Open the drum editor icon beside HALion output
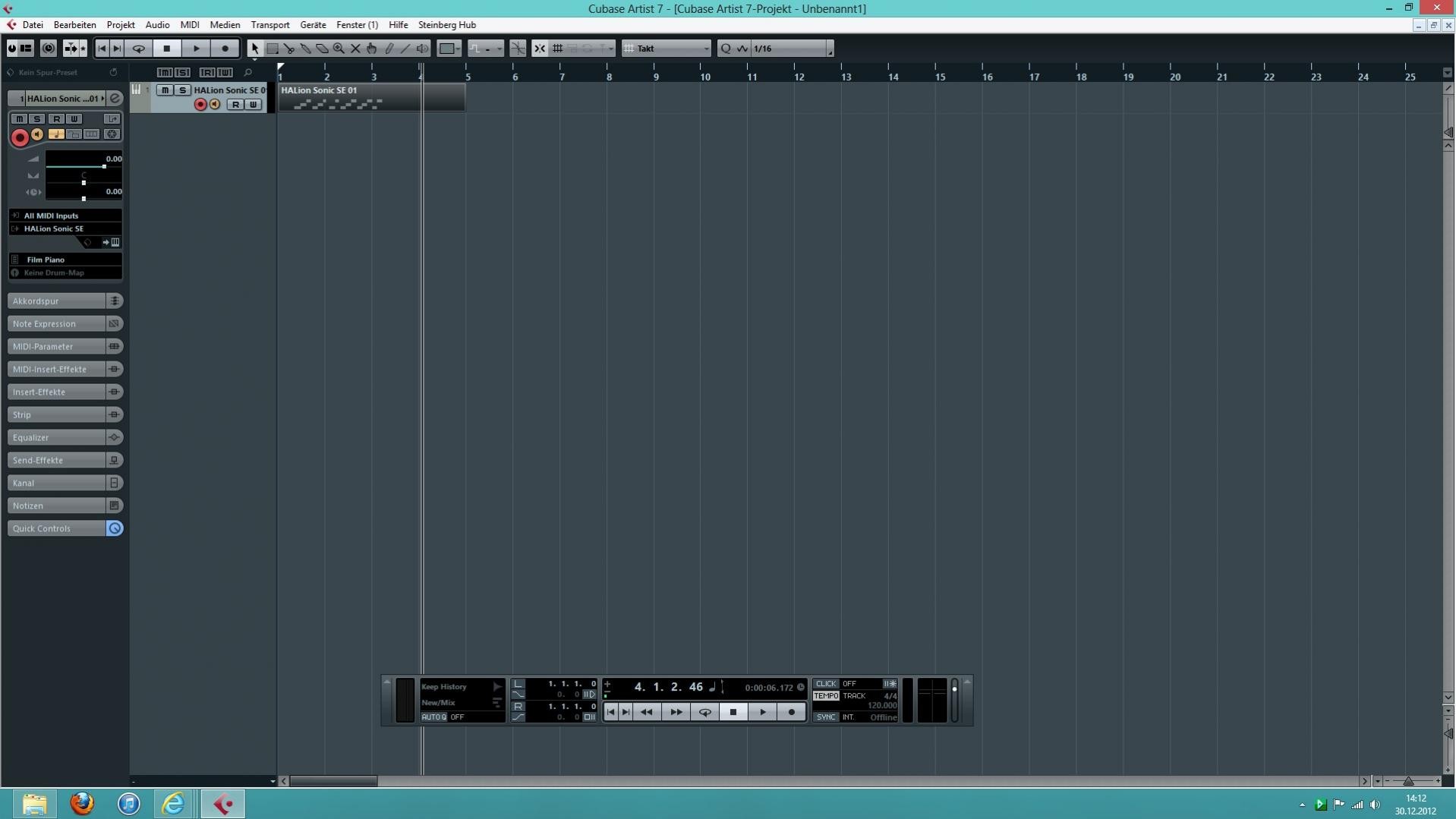Viewport: 1456px width, 819px height. pyautogui.click(x=115, y=242)
